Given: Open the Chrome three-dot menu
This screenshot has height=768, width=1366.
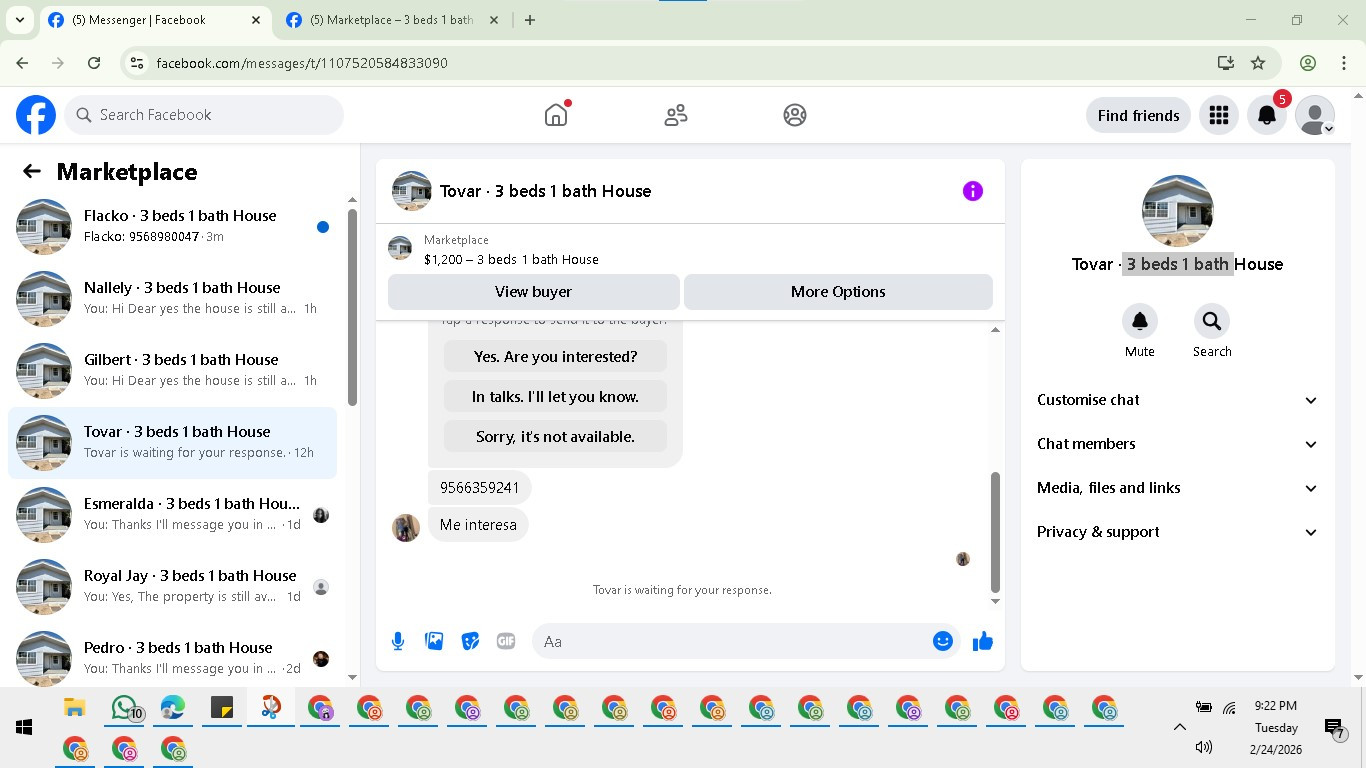Looking at the screenshot, I should click(x=1344, y=63).
